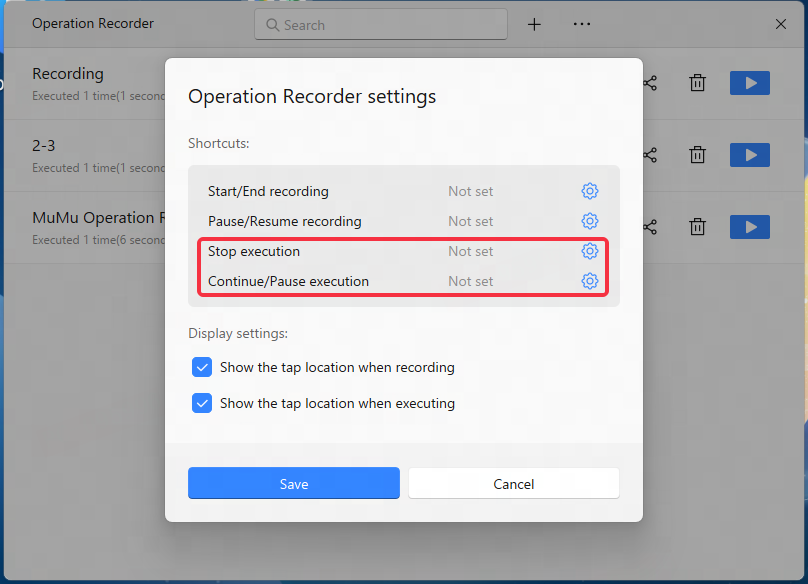This screenshot has height=584, width=808.
Task: Execute the MuMu Operation recording
Action: (x=750, y=227)
